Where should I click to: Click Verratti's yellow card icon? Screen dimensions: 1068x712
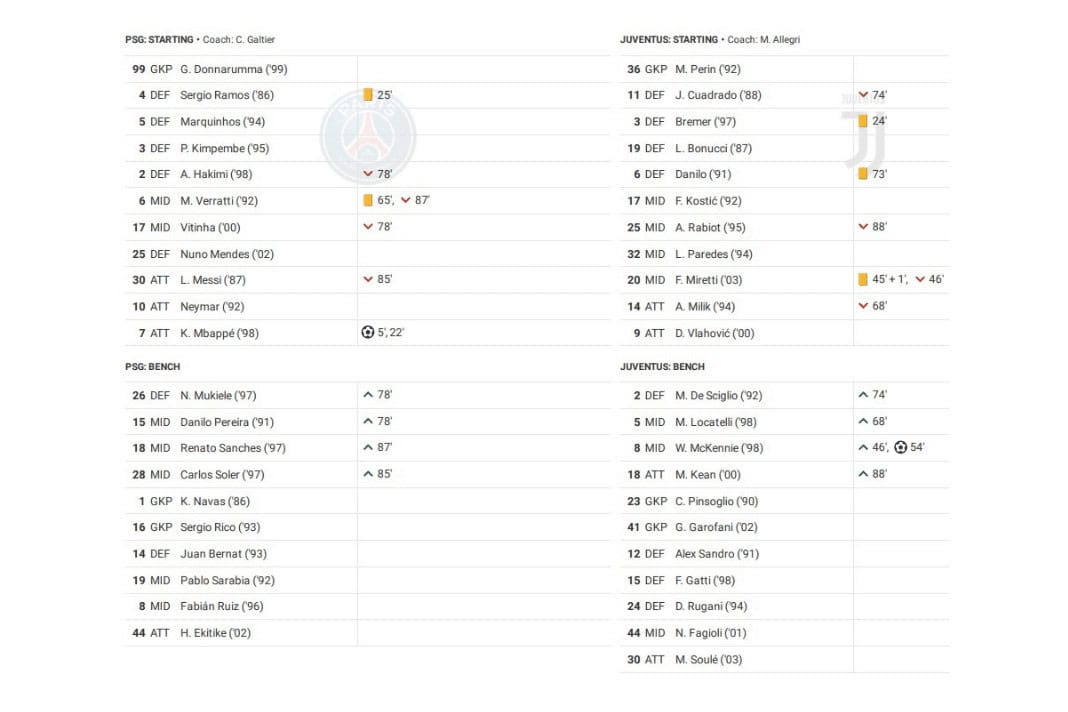point(368,200)
